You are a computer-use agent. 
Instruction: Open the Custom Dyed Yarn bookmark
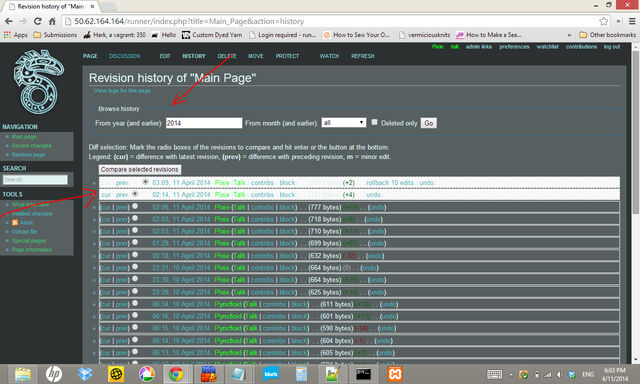tap(212, 35)
